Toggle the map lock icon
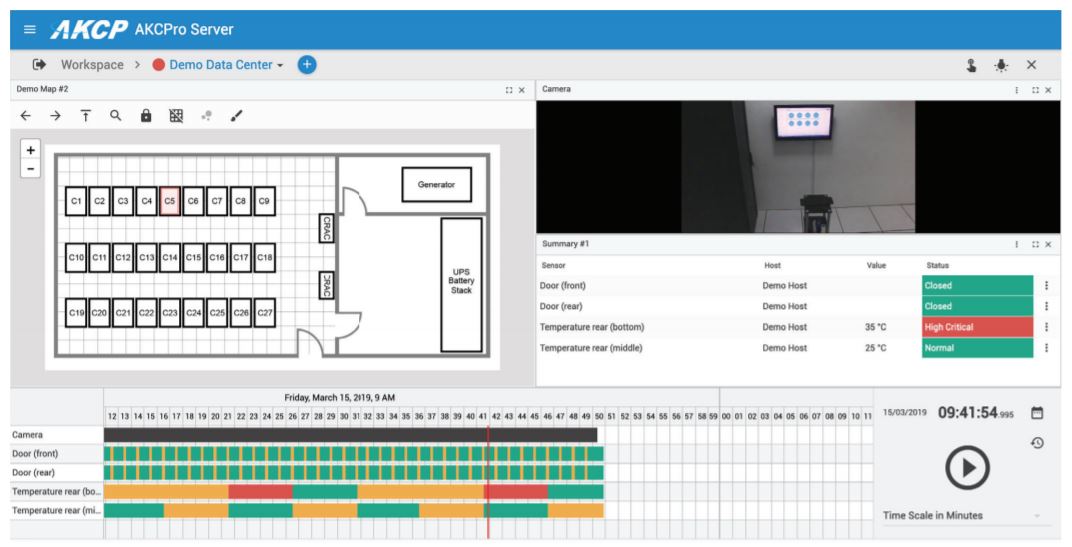 coord(146,116)
